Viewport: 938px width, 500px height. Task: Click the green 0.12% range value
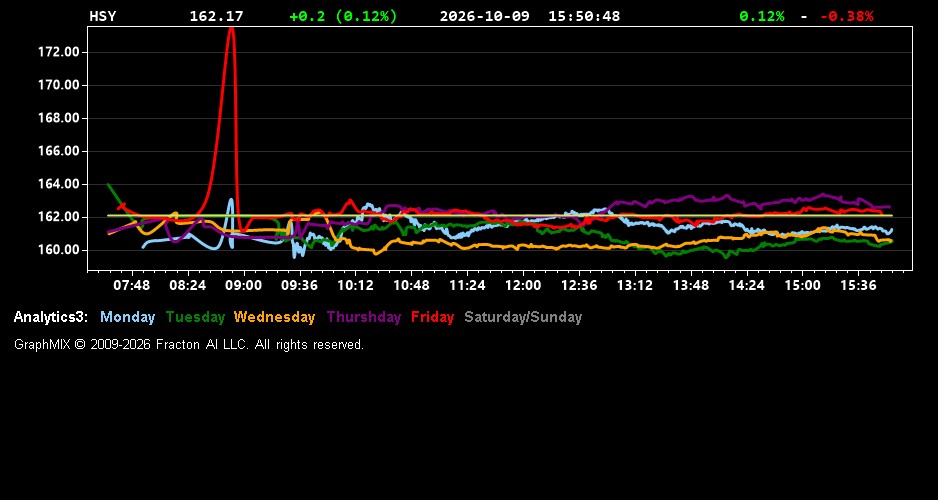[x=762, y=16]
